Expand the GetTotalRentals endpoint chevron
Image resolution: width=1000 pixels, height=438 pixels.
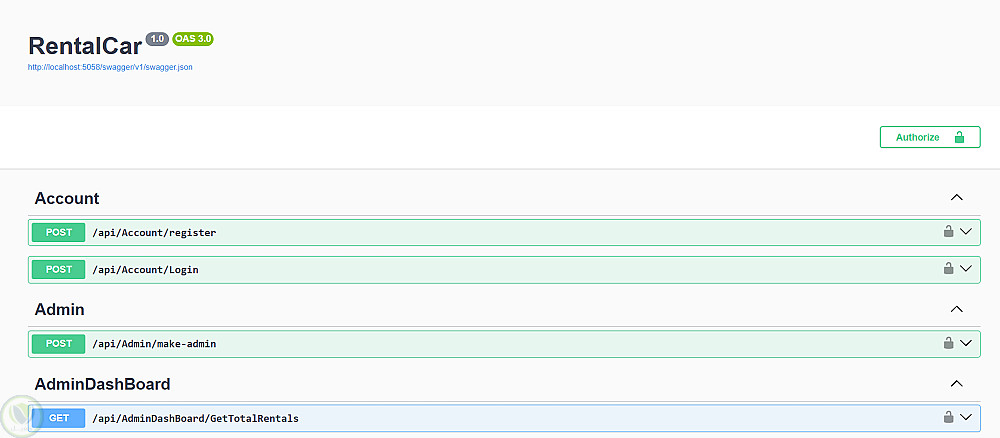click(x=966, y=417)
